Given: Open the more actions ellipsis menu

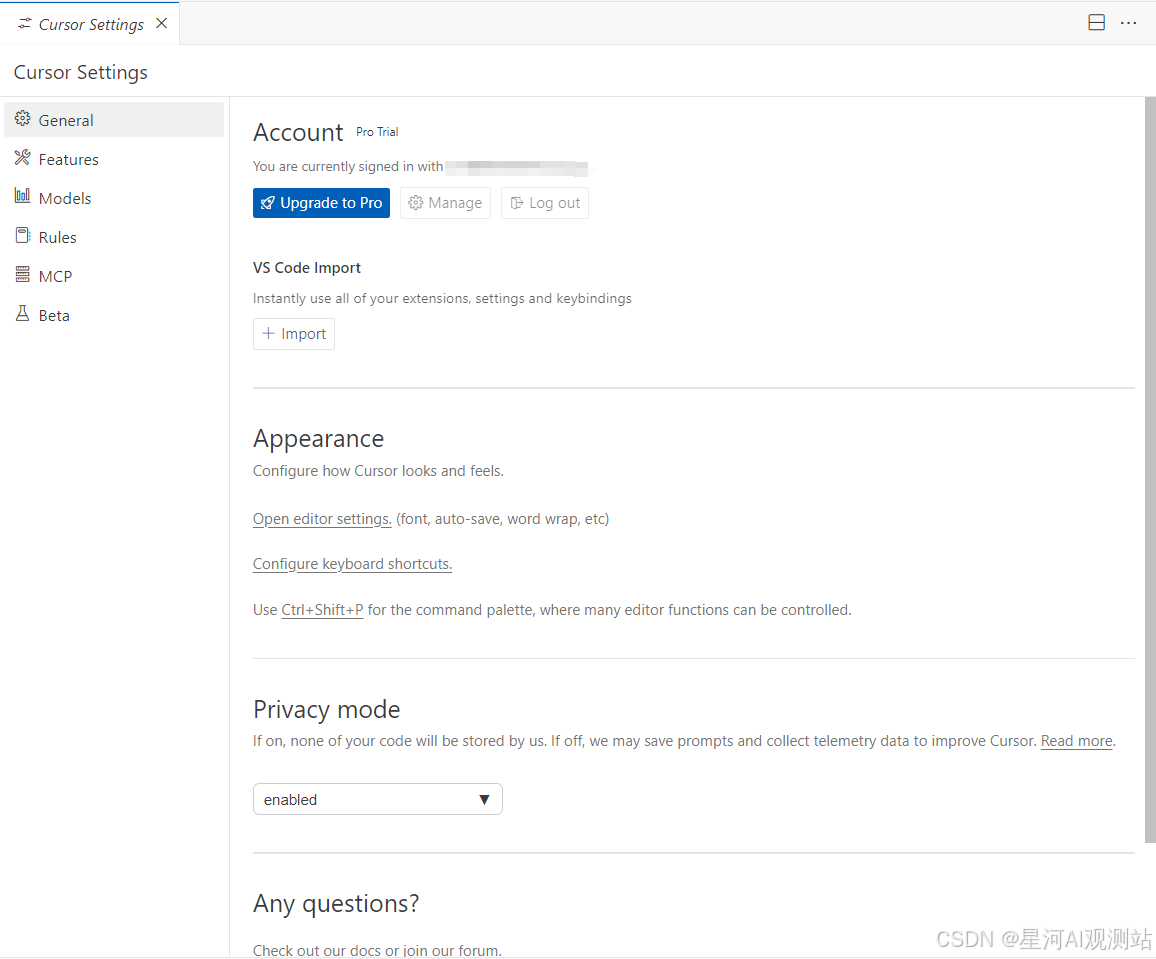Looking at the screenshot, I should click(1128, 23).
